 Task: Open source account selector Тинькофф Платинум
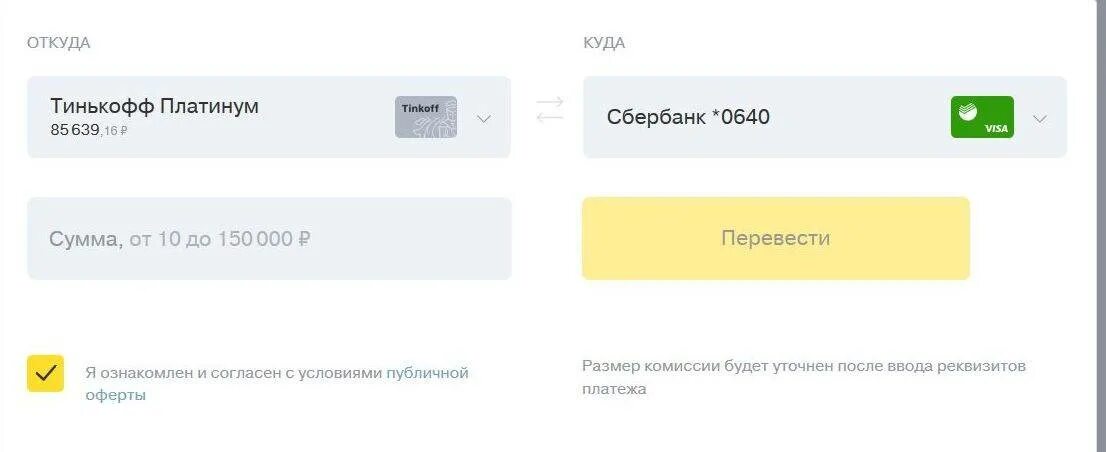pyautogui.click(x=269, y=117)
